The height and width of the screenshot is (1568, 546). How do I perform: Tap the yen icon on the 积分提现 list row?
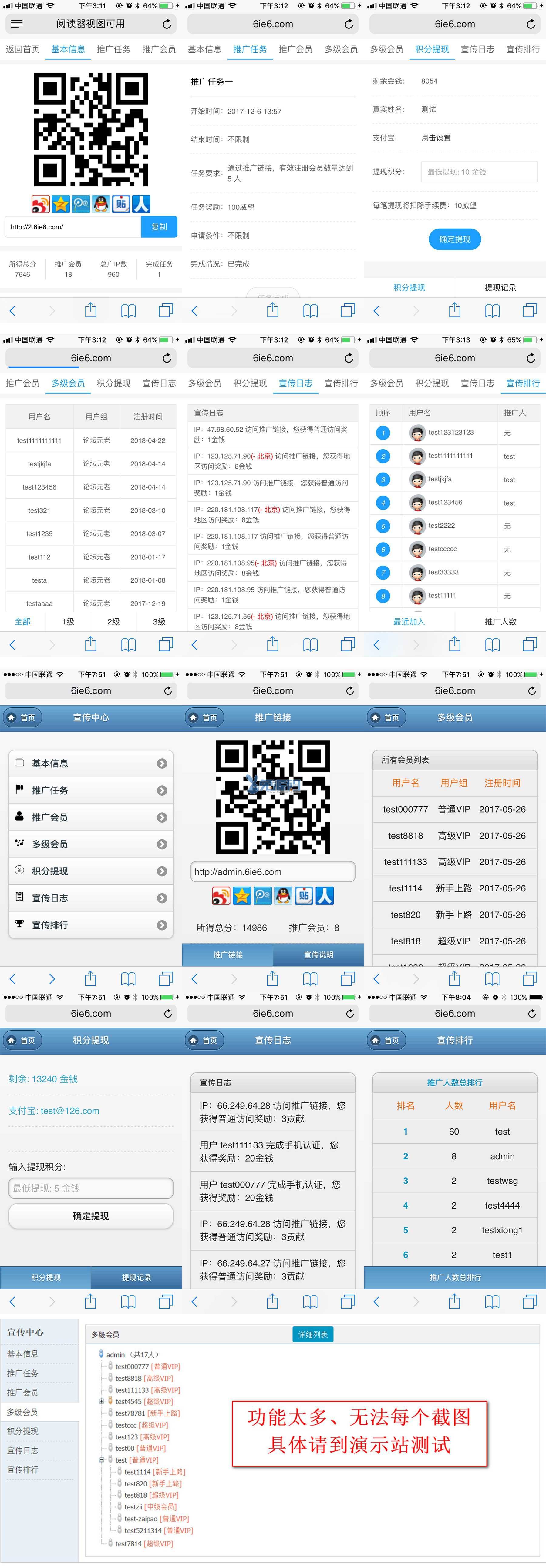pyautogui.click(x=19, y=870)
